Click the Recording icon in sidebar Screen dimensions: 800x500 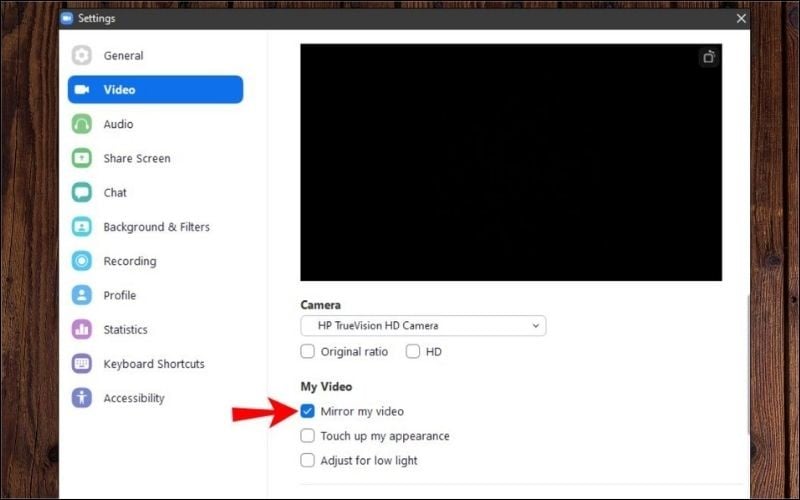click(x=82, y=261)
